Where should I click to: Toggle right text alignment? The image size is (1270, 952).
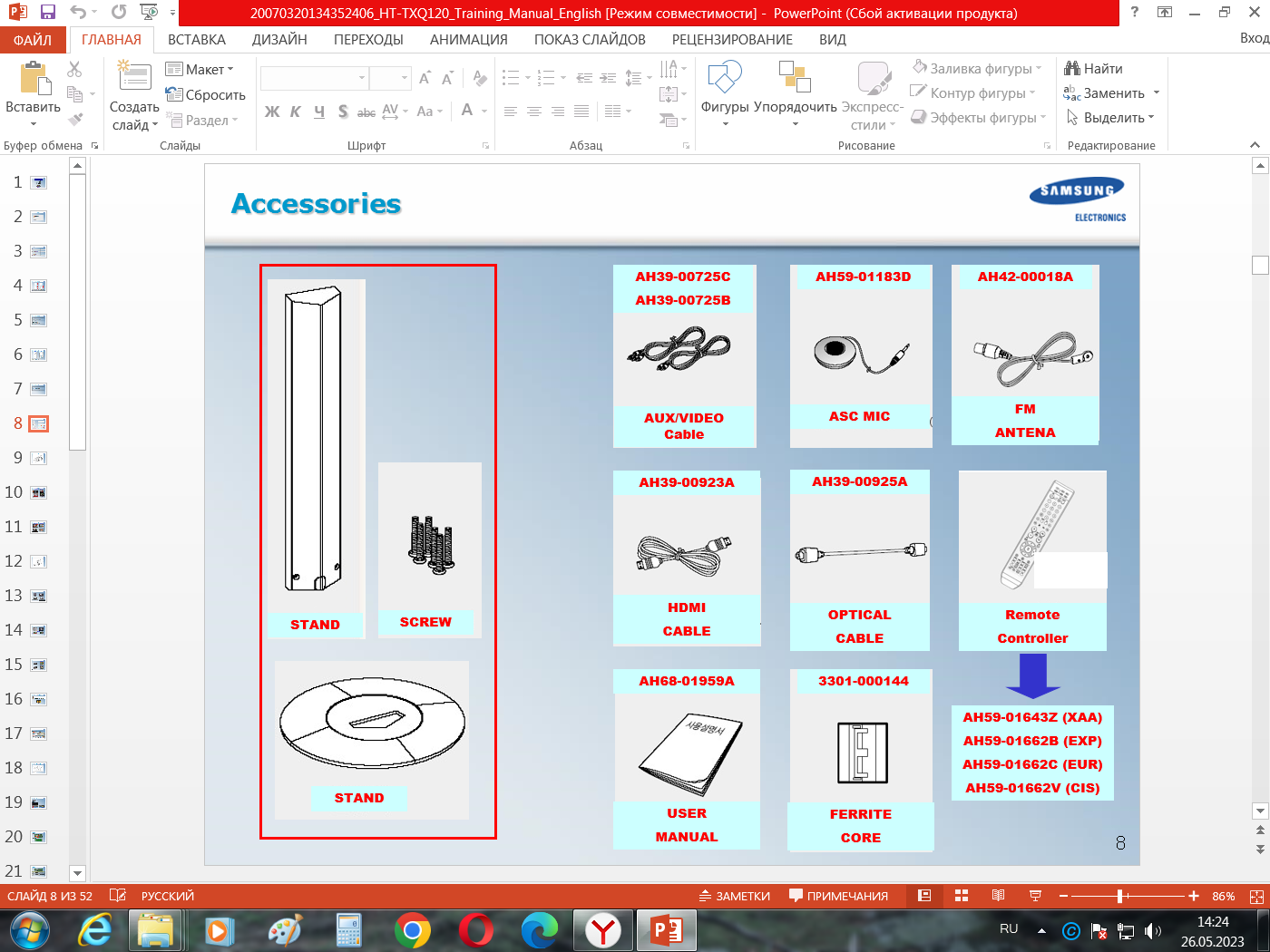pos(558,112)
